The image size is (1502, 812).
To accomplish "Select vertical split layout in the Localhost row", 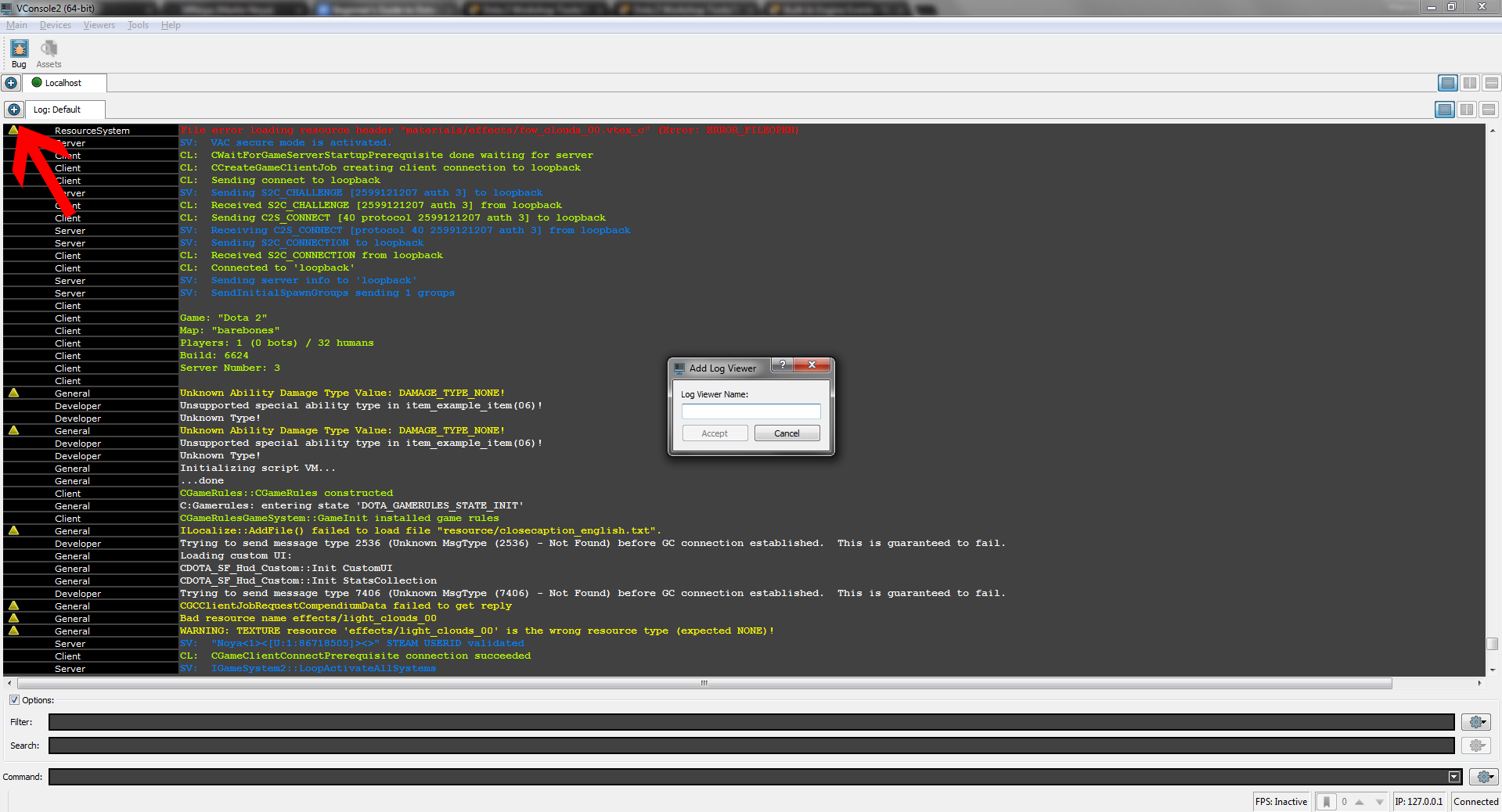I will click(x=1470, y=83).
